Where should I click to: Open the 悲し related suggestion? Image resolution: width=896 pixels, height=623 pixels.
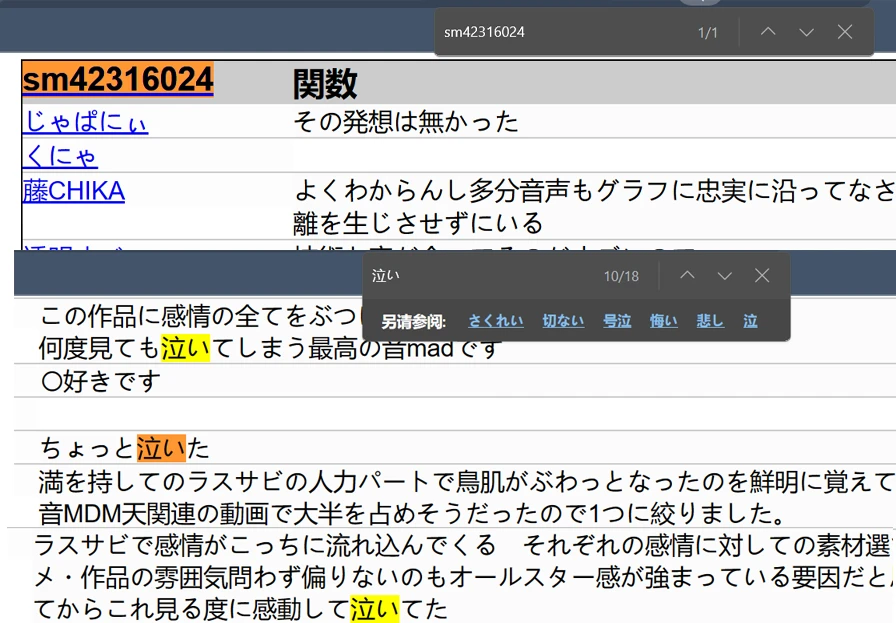710,321
